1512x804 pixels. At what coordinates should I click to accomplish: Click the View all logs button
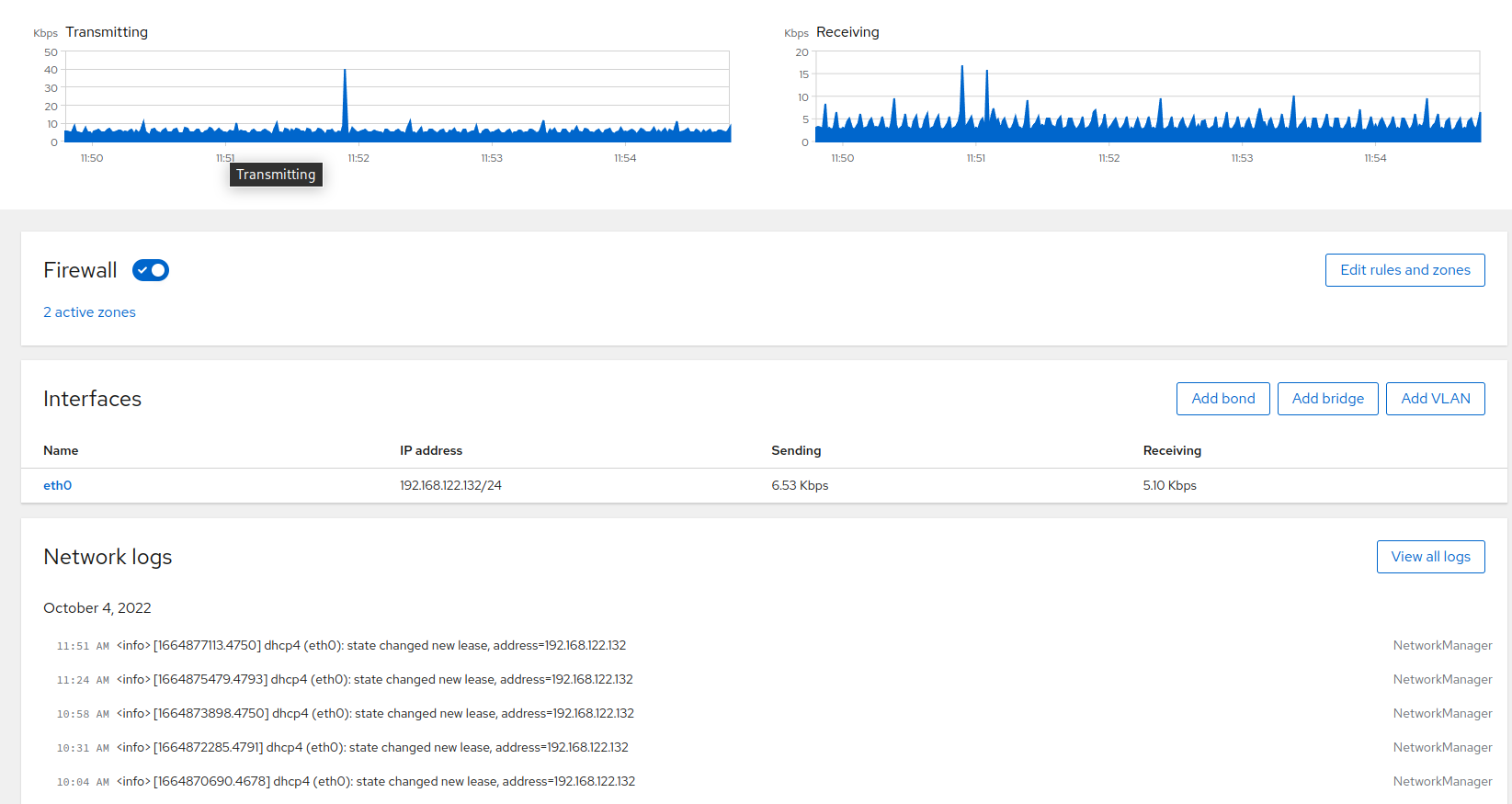click(x=1430, y=557)
